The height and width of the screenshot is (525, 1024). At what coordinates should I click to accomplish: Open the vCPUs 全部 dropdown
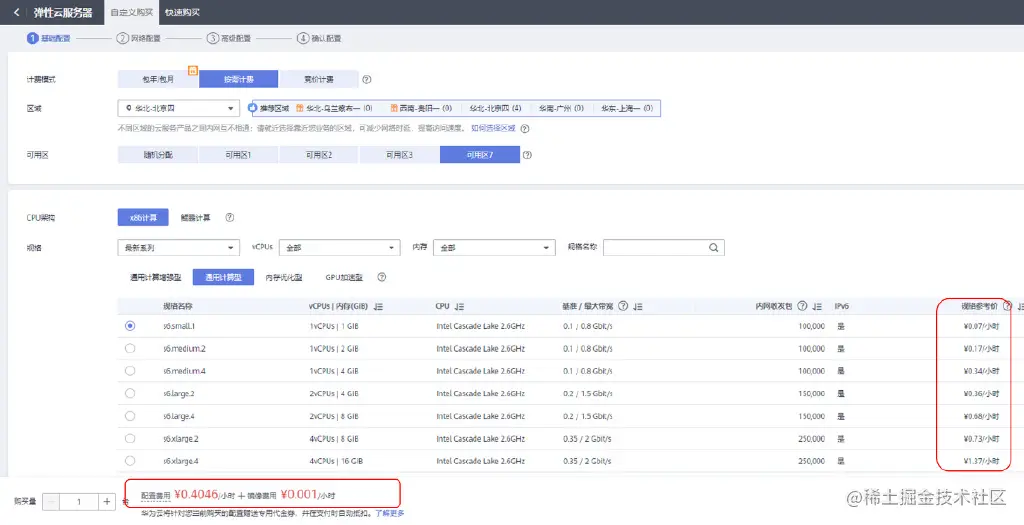340,248
